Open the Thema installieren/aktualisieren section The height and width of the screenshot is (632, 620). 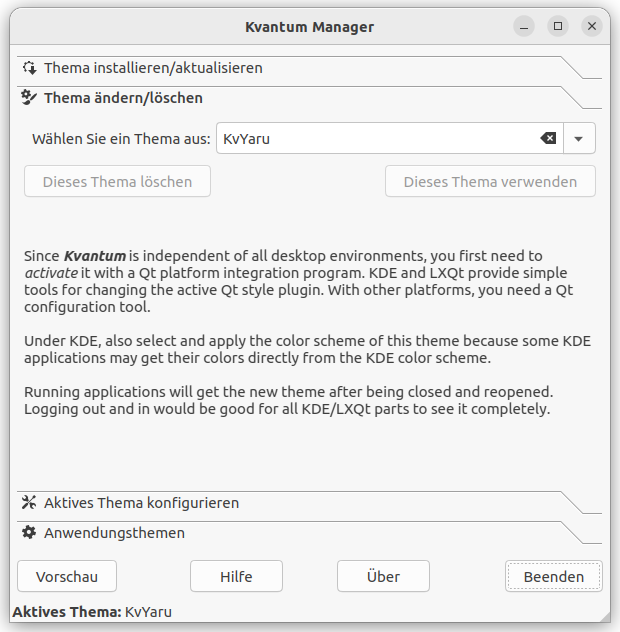309,68
